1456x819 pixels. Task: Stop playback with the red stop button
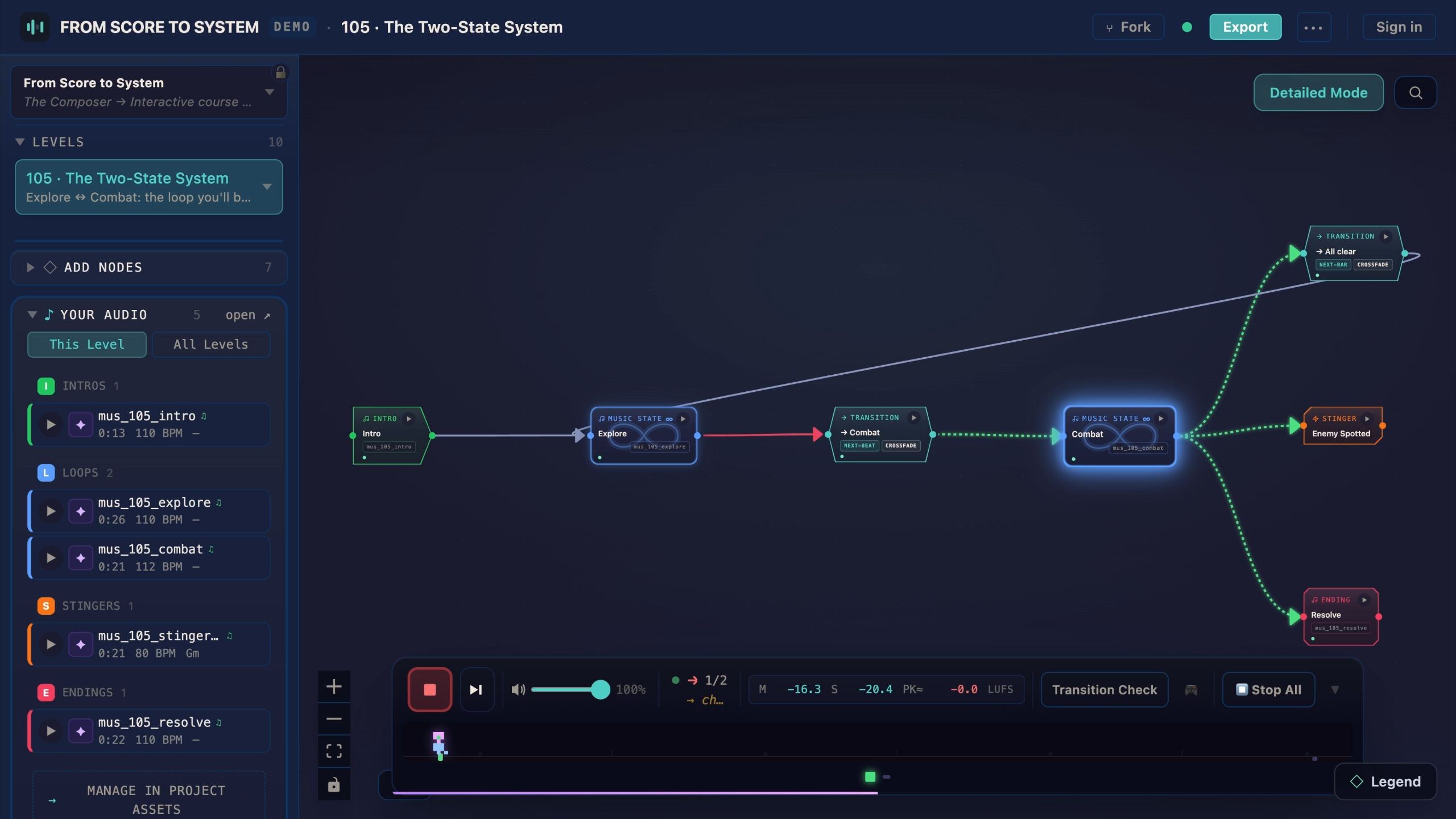coord(430,689)
